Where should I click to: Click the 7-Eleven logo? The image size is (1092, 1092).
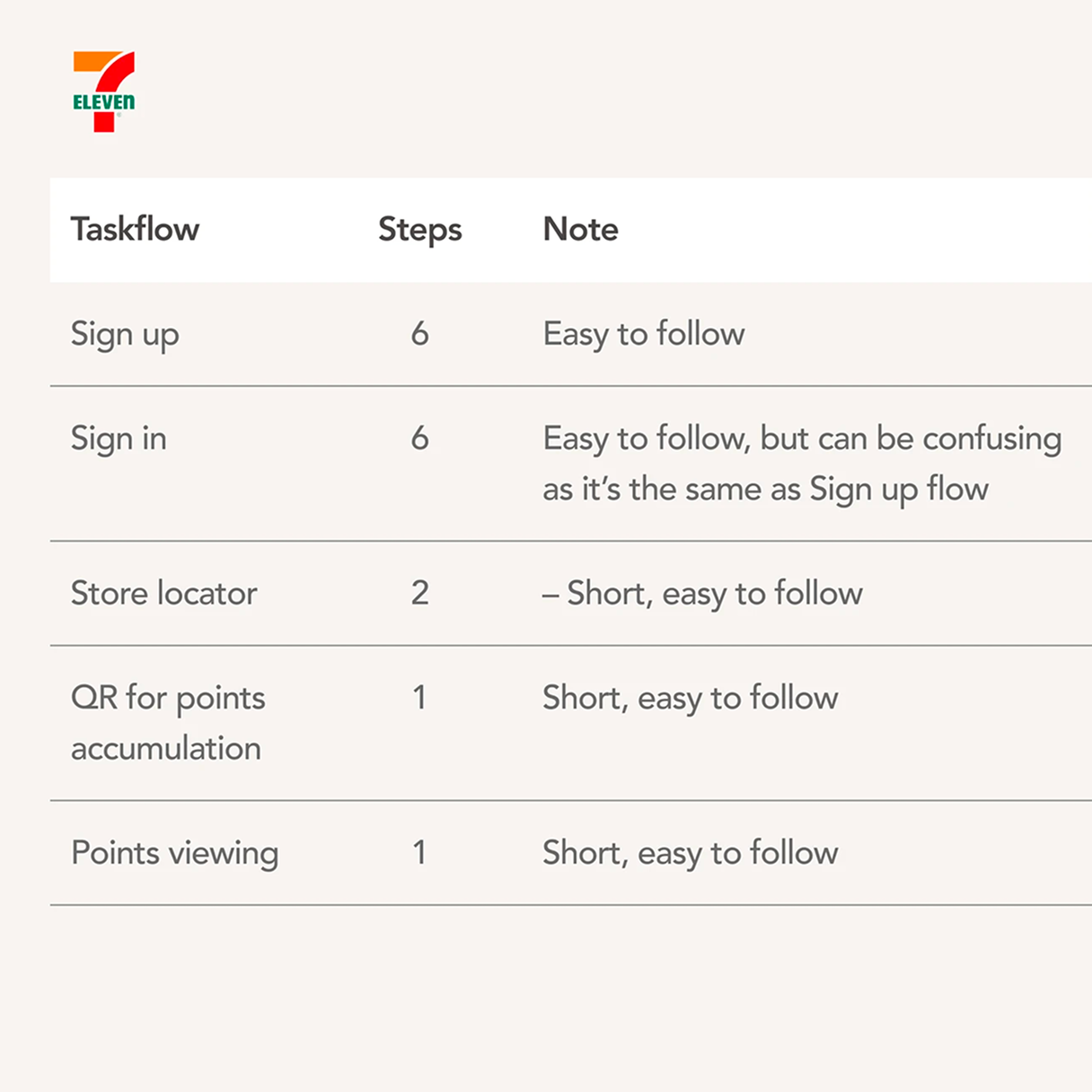[104, 92]
